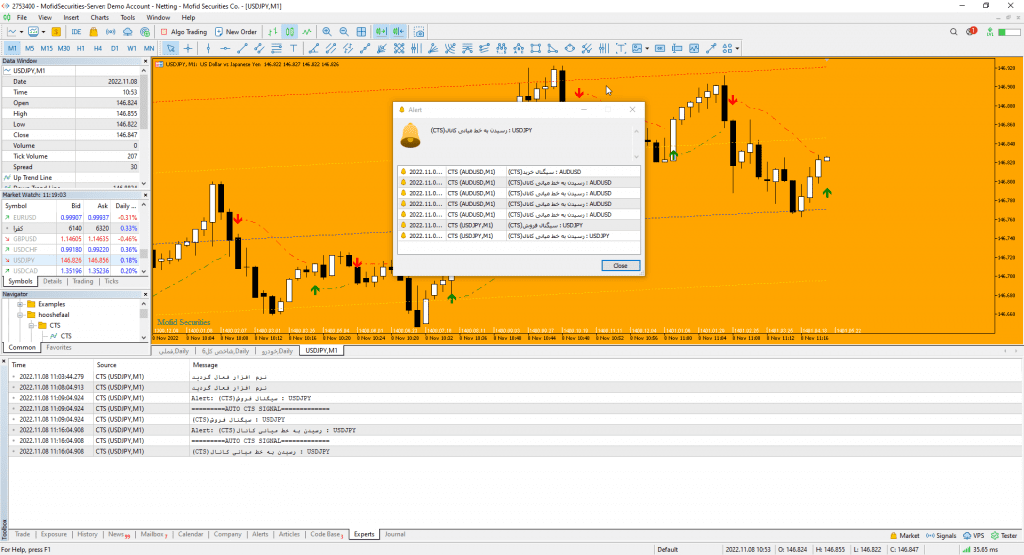Open VPS link in bottom bar
The width and height of the screenshot is (1024, 555).
974,535
